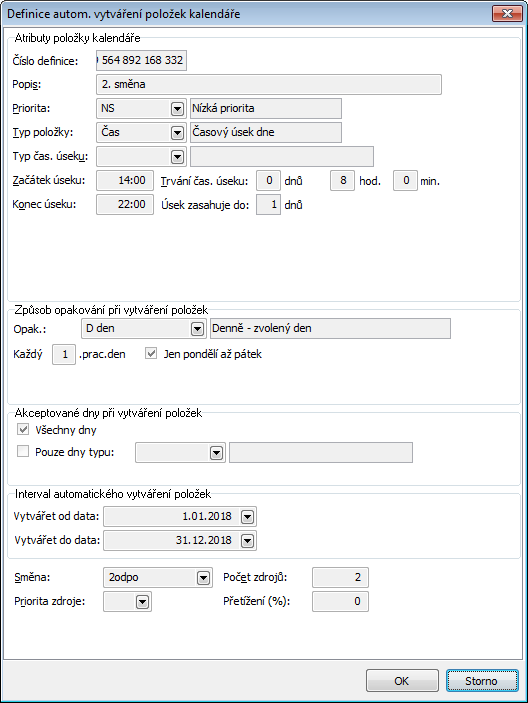Expand the Směna dropdown list
This screenshot has height=703, width=528.
(203, 578)
